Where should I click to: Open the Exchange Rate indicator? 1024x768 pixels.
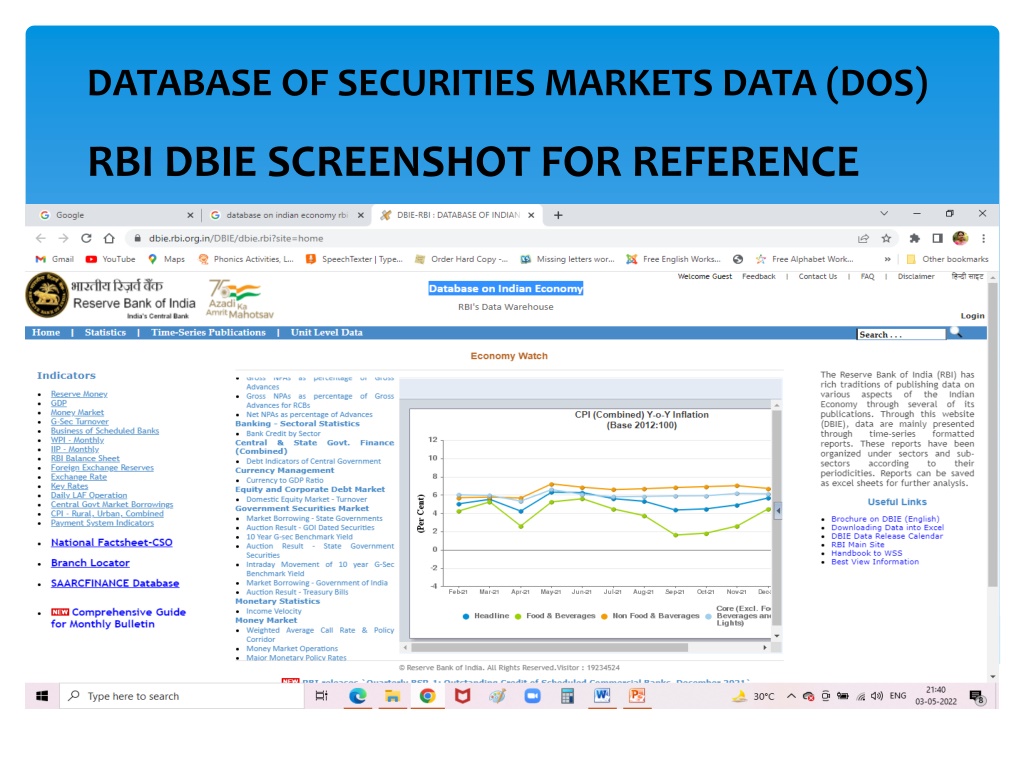coord(78,477)
